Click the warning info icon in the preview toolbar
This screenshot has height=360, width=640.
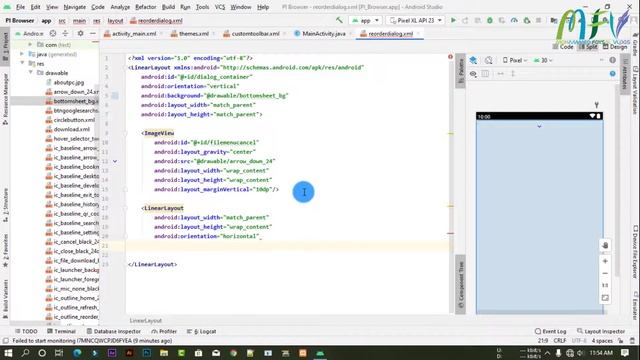pyautogui.click(x=613, y=60)
